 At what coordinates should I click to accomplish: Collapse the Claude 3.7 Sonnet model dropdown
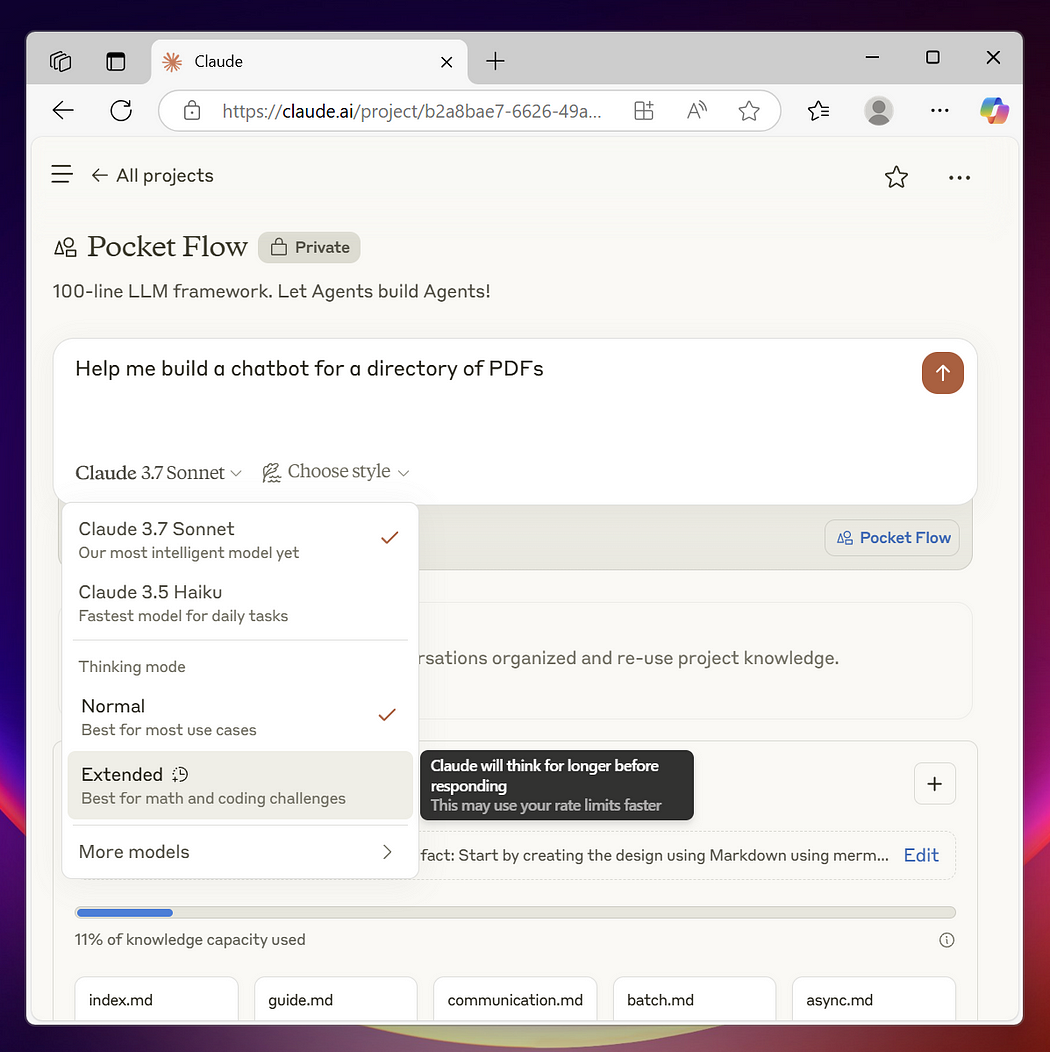tap(159, 473)
